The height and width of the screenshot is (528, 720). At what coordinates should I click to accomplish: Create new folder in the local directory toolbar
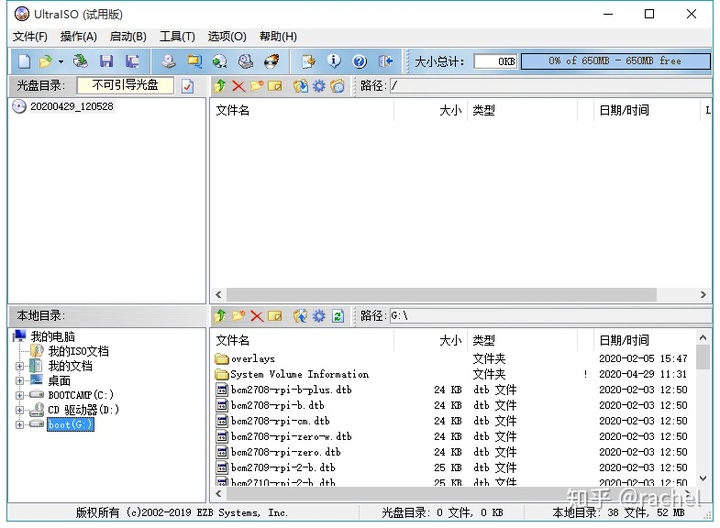coord(238,316)
